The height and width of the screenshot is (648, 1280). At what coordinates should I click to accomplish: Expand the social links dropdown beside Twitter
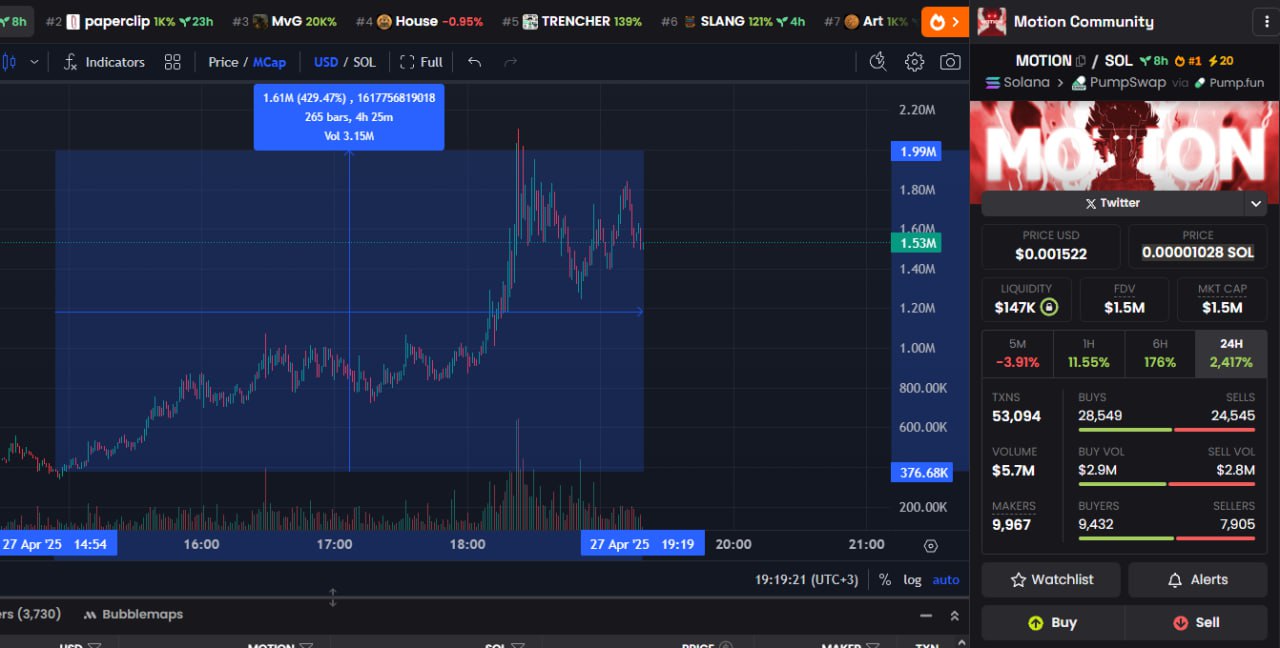(x=1256, y=204)
